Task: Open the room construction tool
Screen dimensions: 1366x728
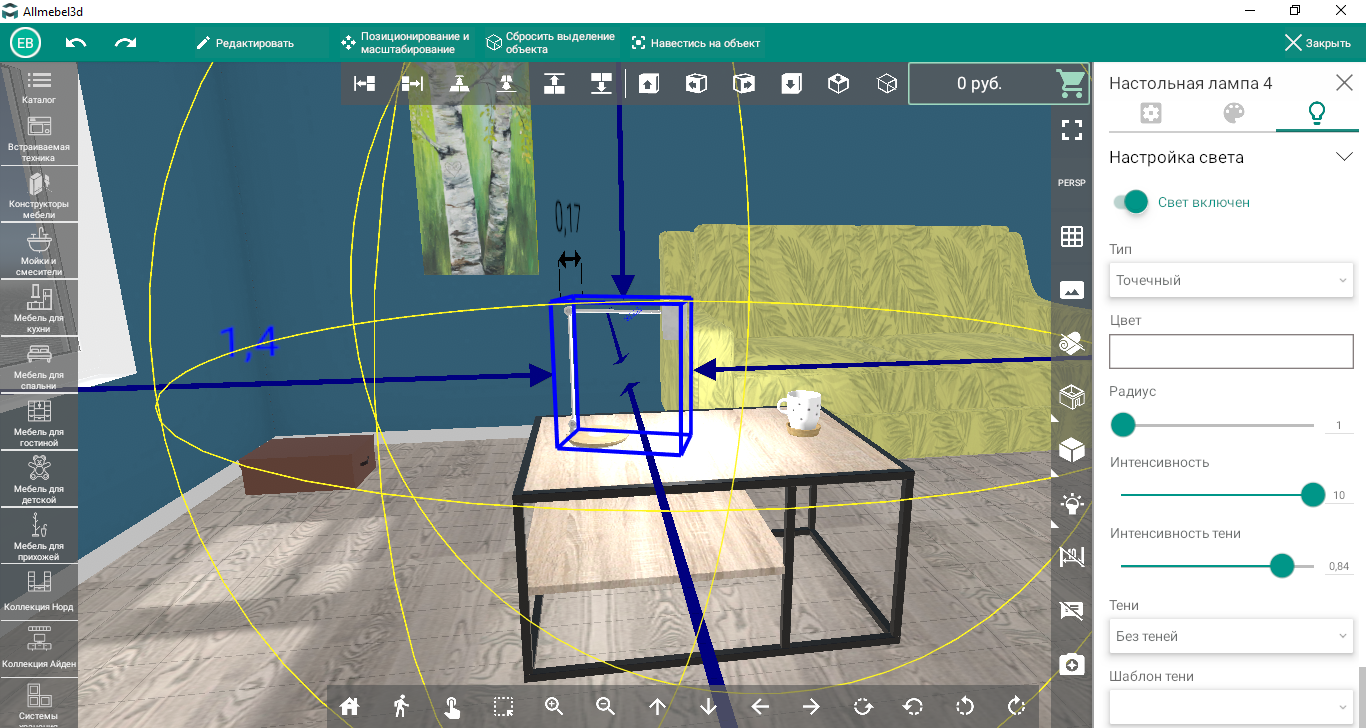Action: pyautogui.click(x=1072, y=397)
